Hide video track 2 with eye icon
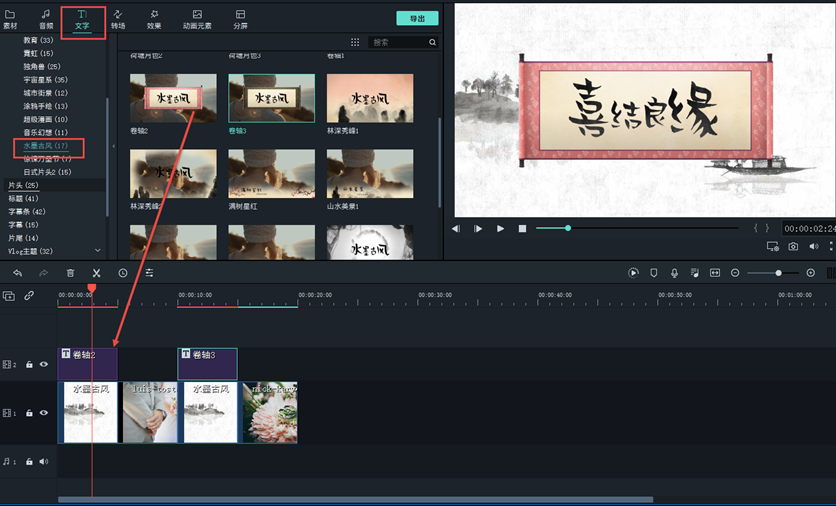This screenshot has height=506, width=836. (x=44, y=364)
